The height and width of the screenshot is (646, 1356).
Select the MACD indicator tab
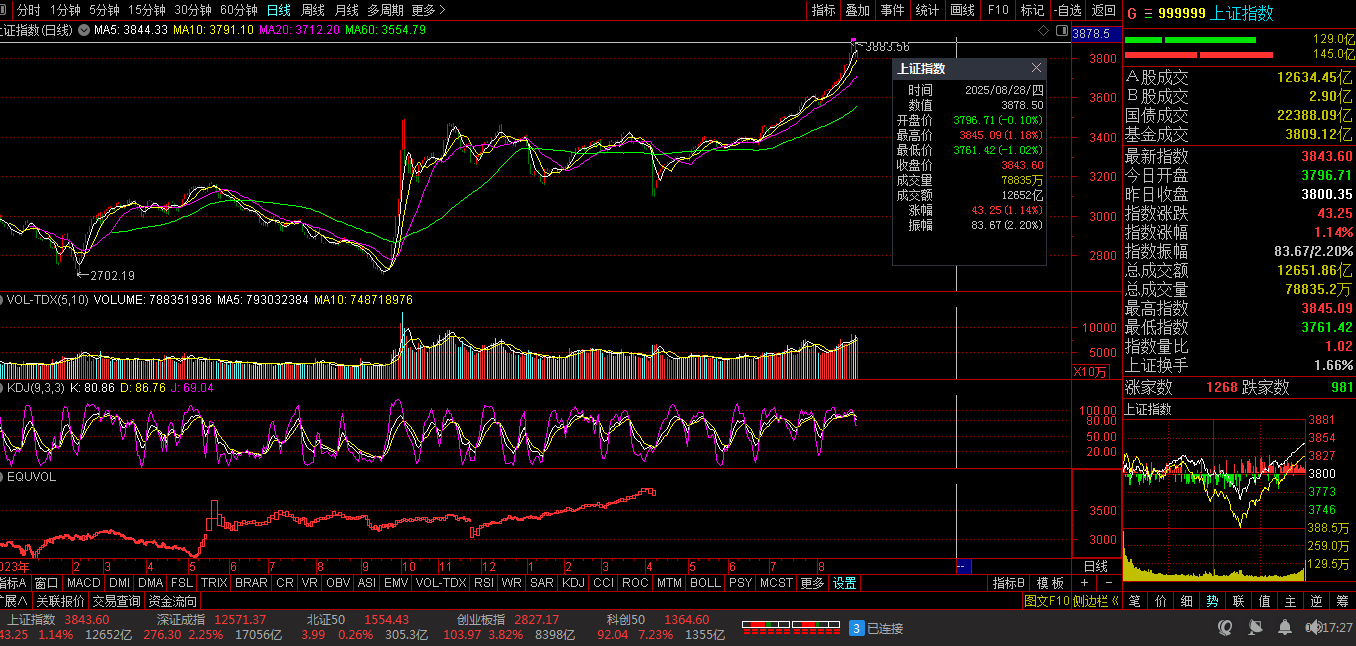[84, 583]
